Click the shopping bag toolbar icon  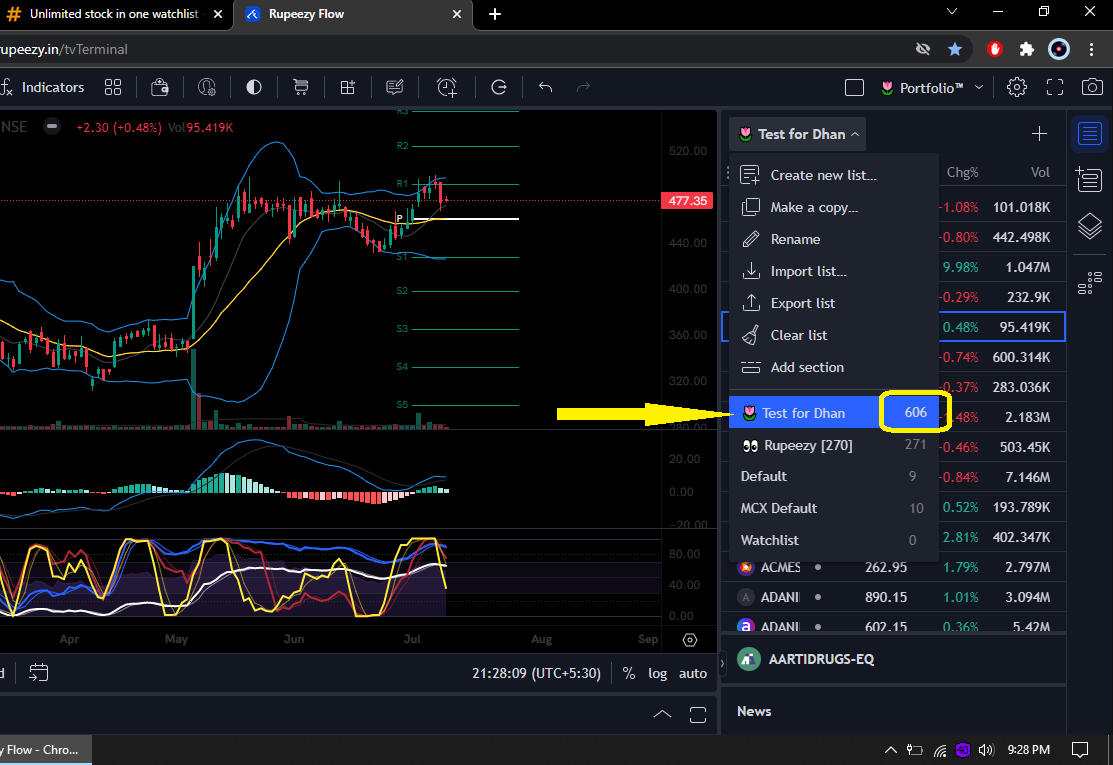[x=160, y=87]
